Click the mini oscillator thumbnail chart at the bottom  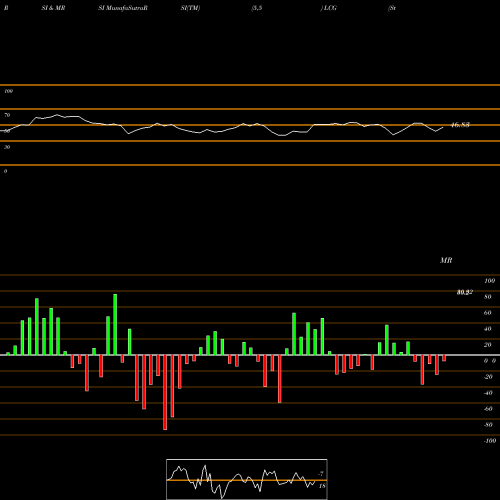coord(247,479)
